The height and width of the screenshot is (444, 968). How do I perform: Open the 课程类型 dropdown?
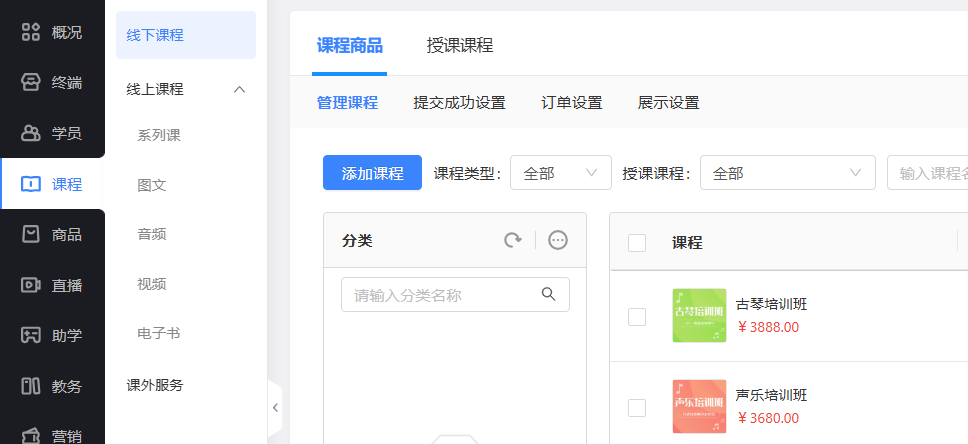click(x=561, y=173)
